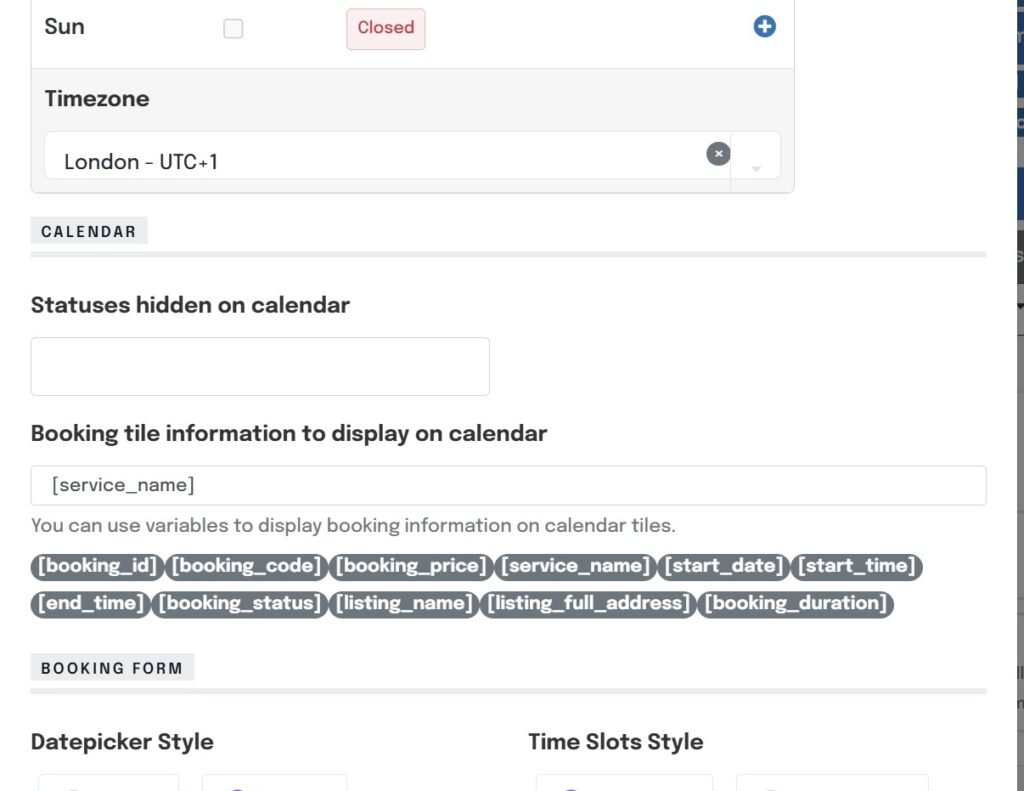
Task: Clear the London timezone selection
Action: tap(718, 154)
